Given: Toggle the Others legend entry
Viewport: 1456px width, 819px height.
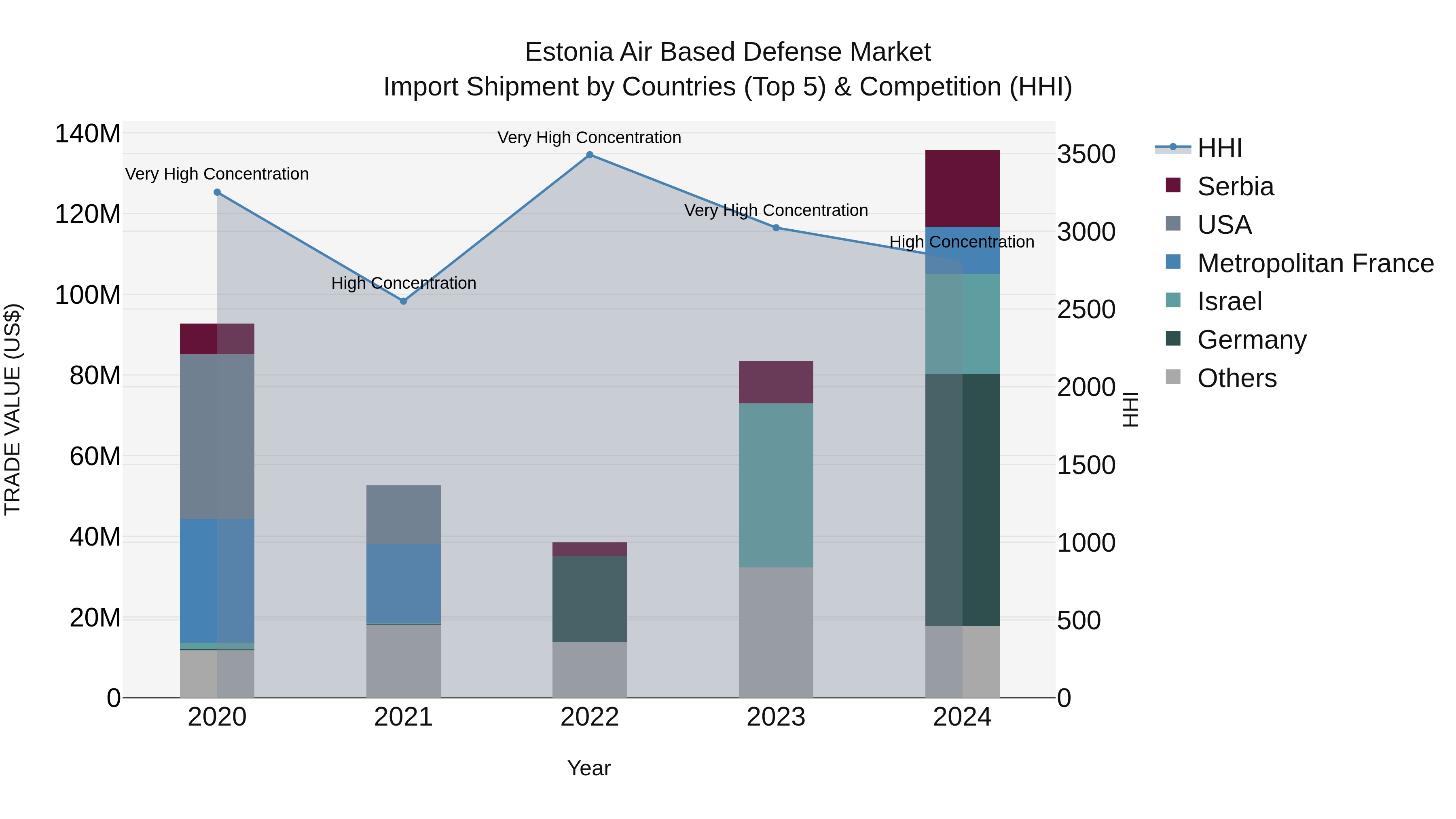Looking at the screenshot, I should [x=1221, y=378].
